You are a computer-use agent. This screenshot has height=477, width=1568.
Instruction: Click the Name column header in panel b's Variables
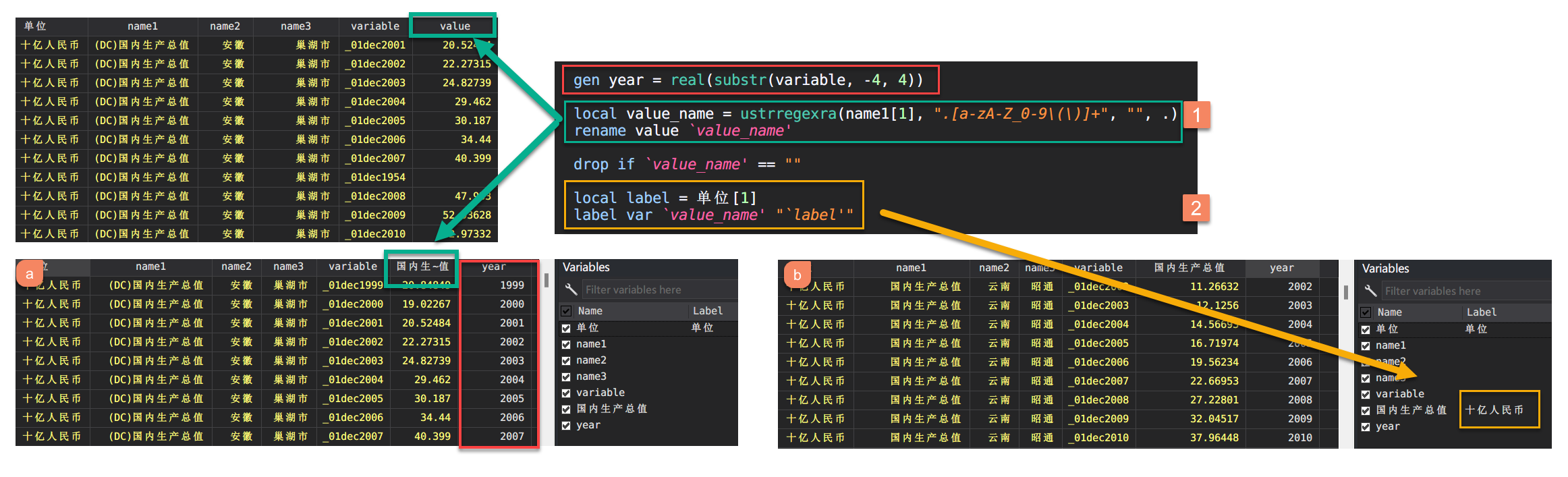[x=1389, y=312]
